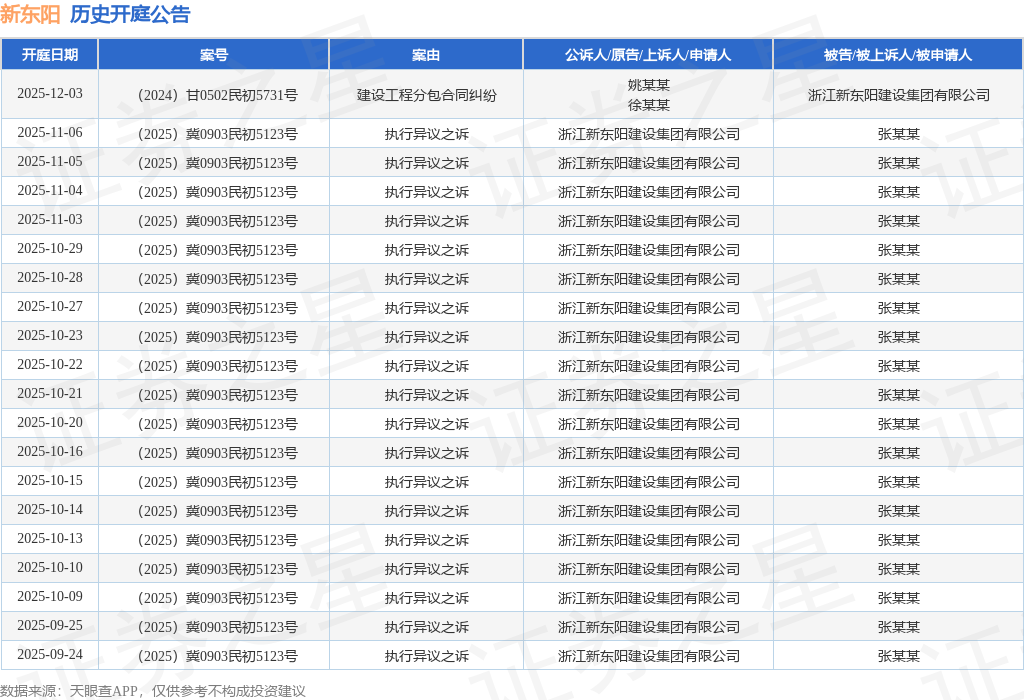Click defendant 浙江新东阳建设集团有限公司 in first row
This screenshot has height=700, width=1024.
[x=899, y=95]
